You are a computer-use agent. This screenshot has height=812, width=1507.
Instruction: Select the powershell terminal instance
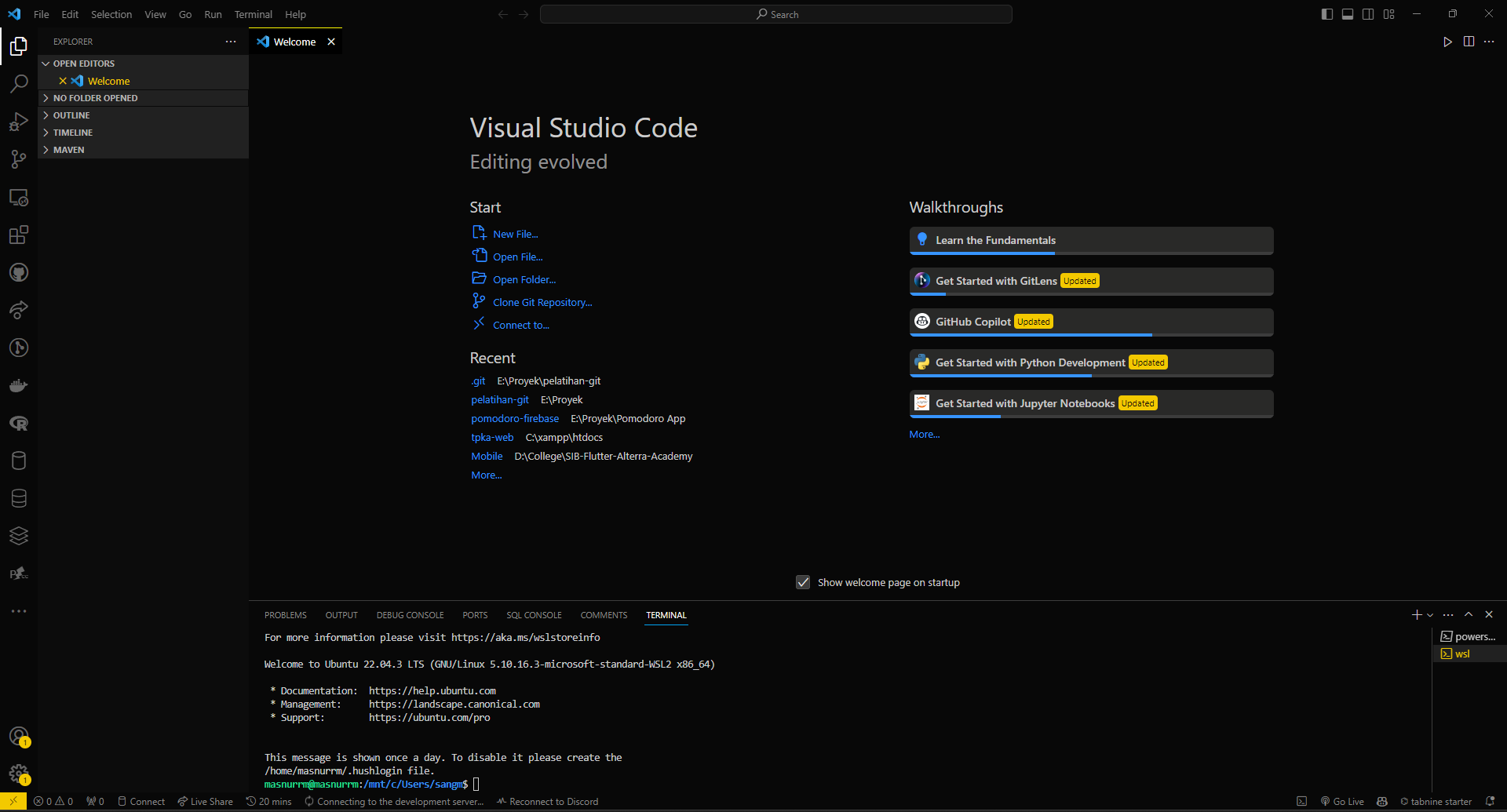1469,636
